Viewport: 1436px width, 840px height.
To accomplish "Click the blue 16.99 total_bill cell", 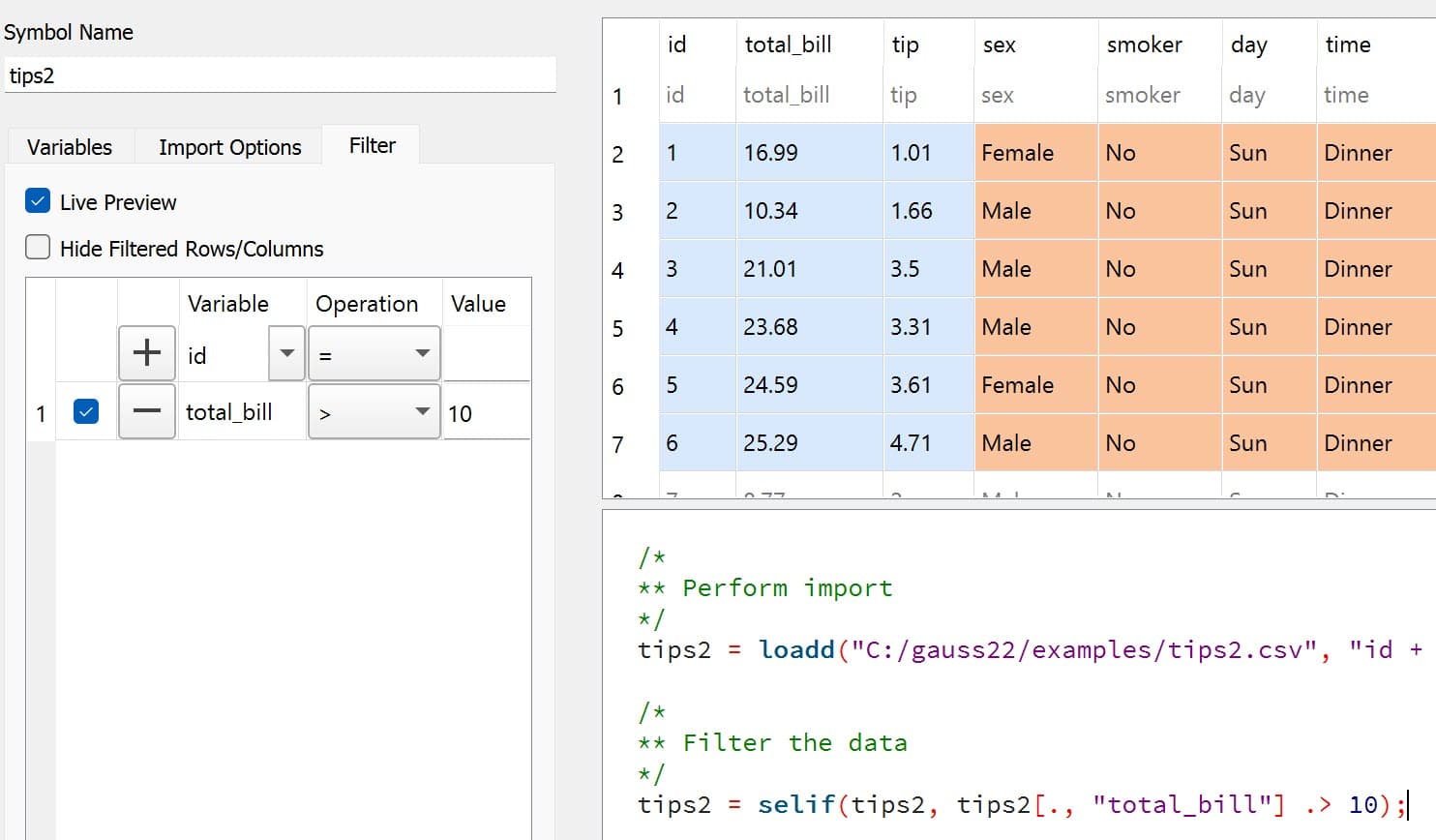I will (808, 153).
